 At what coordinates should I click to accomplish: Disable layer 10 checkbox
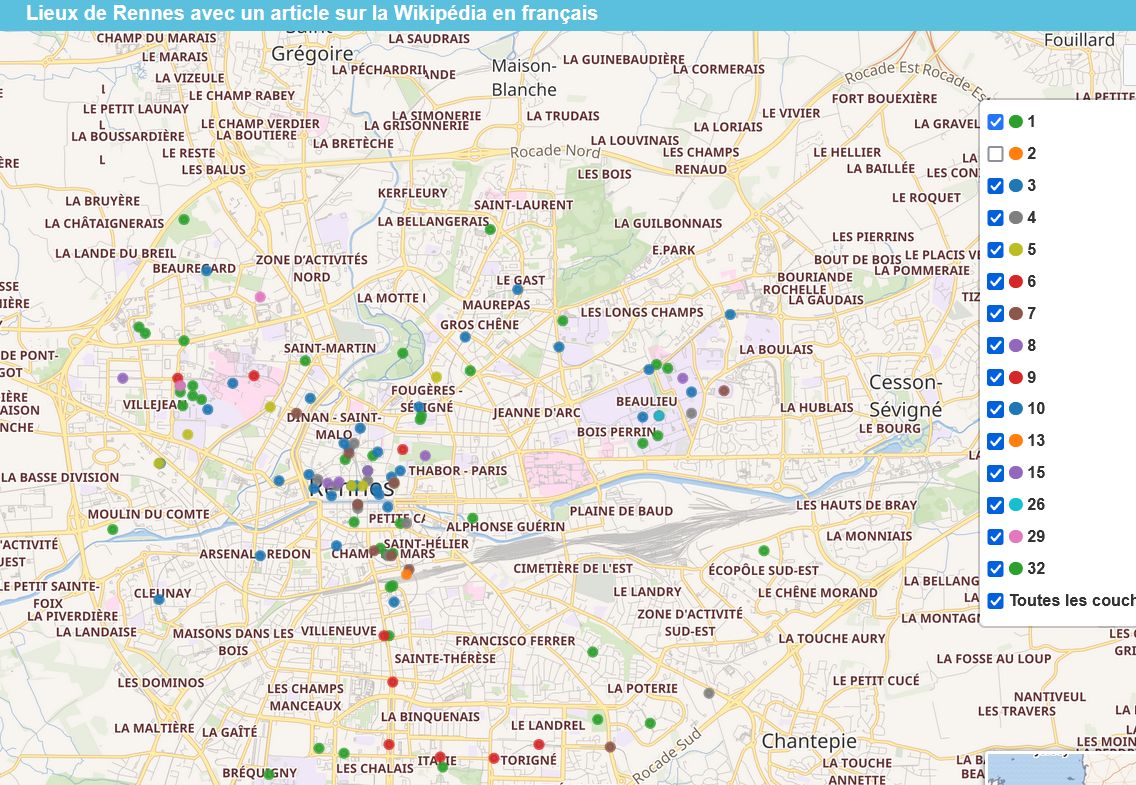(x=995, y=408)
